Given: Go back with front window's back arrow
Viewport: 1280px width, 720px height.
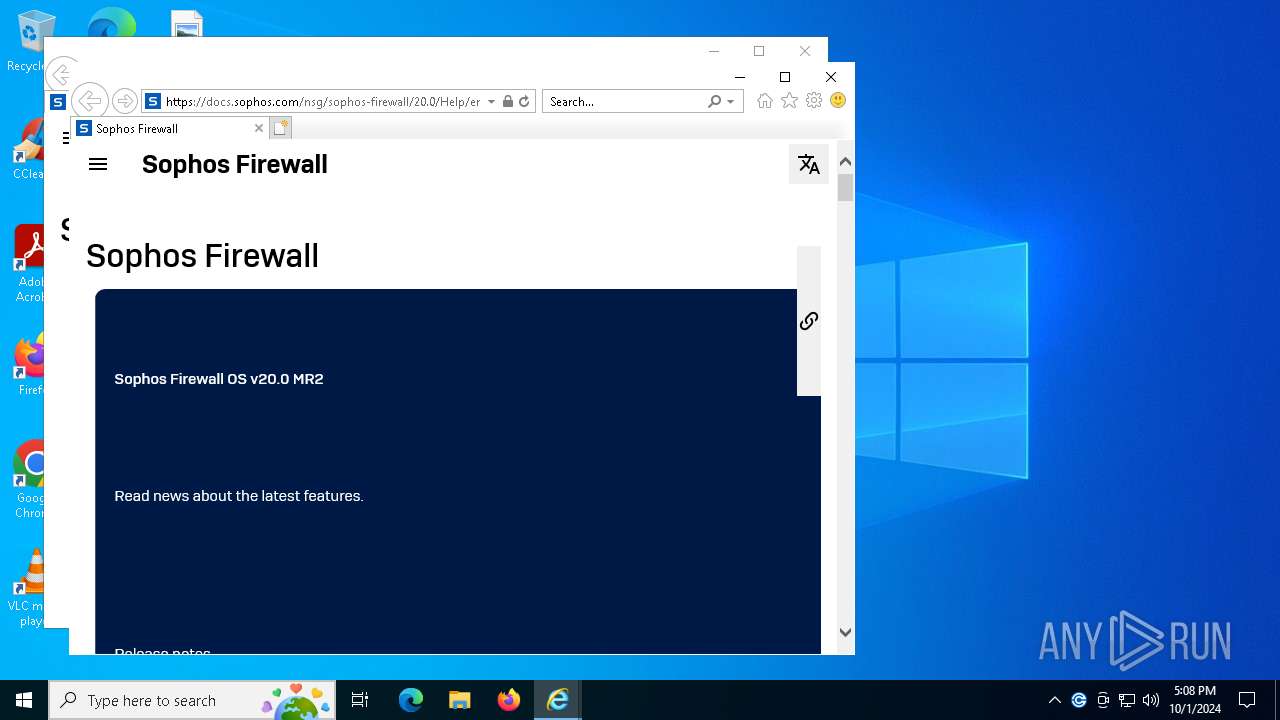Looking at the screenshot, I should click(89, 101).
